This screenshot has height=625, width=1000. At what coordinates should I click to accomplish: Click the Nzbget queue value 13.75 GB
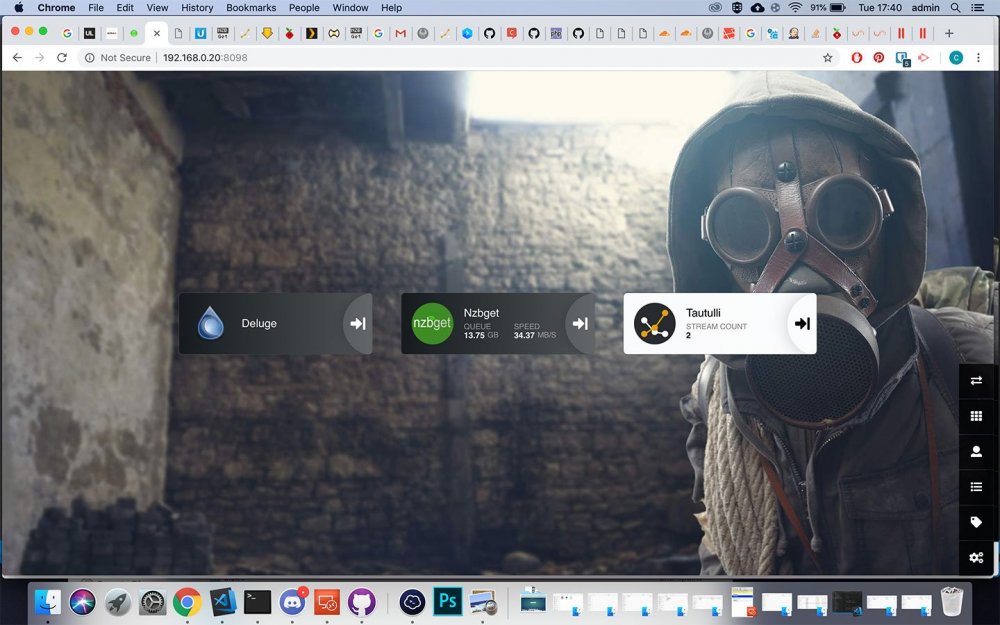(x=481, y=335)
